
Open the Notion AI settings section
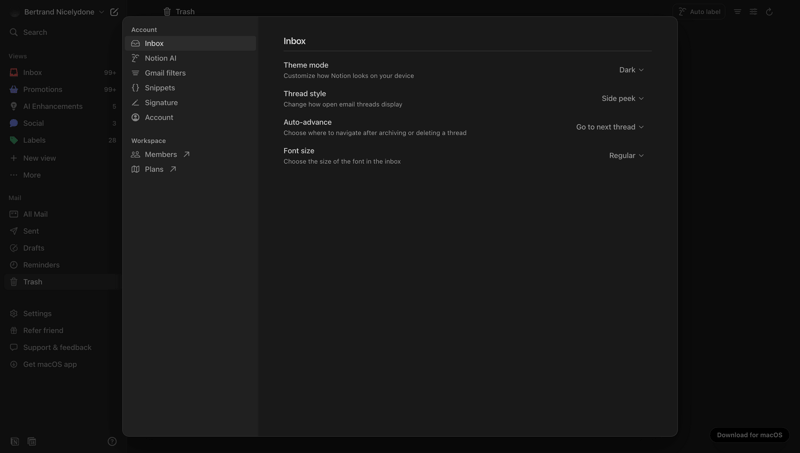190,58
